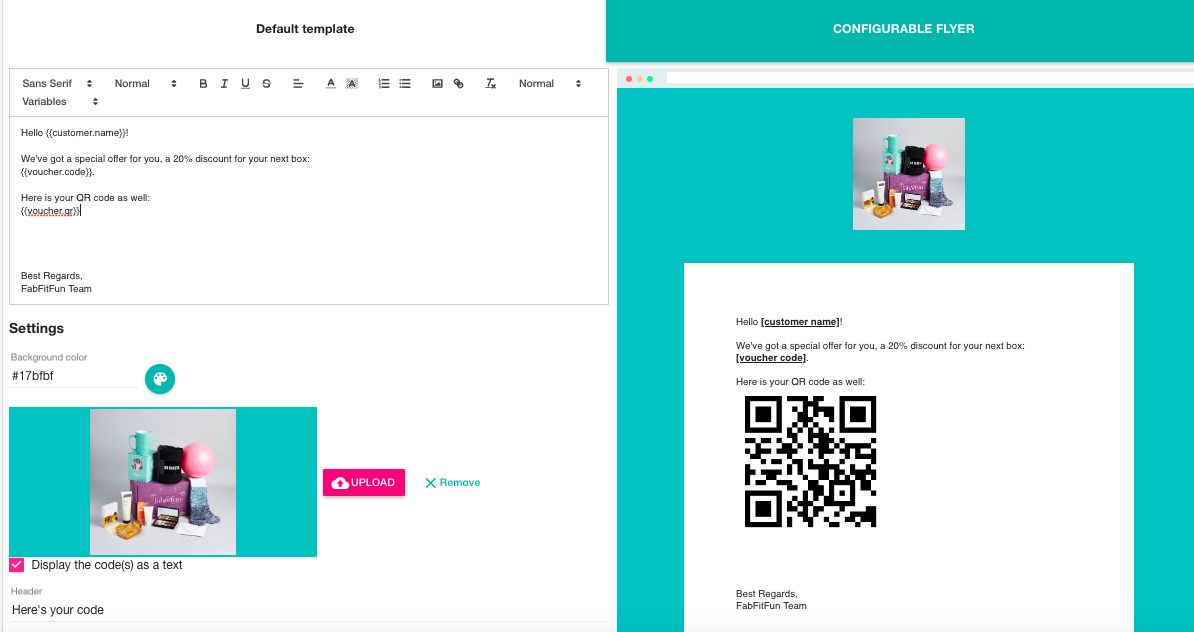Open background color palette picker
Screen dimensions: 1194x632
tap(160, 378)
